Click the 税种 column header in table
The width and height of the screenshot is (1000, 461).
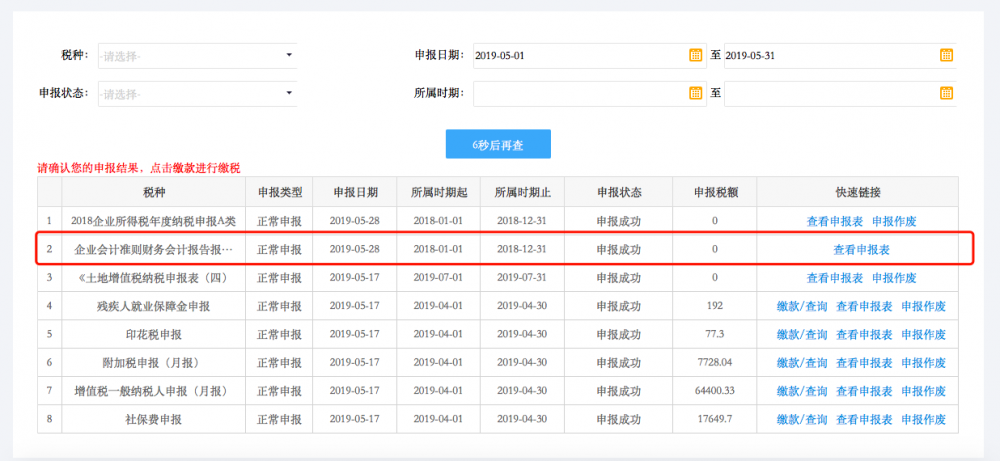pos(155,192)
